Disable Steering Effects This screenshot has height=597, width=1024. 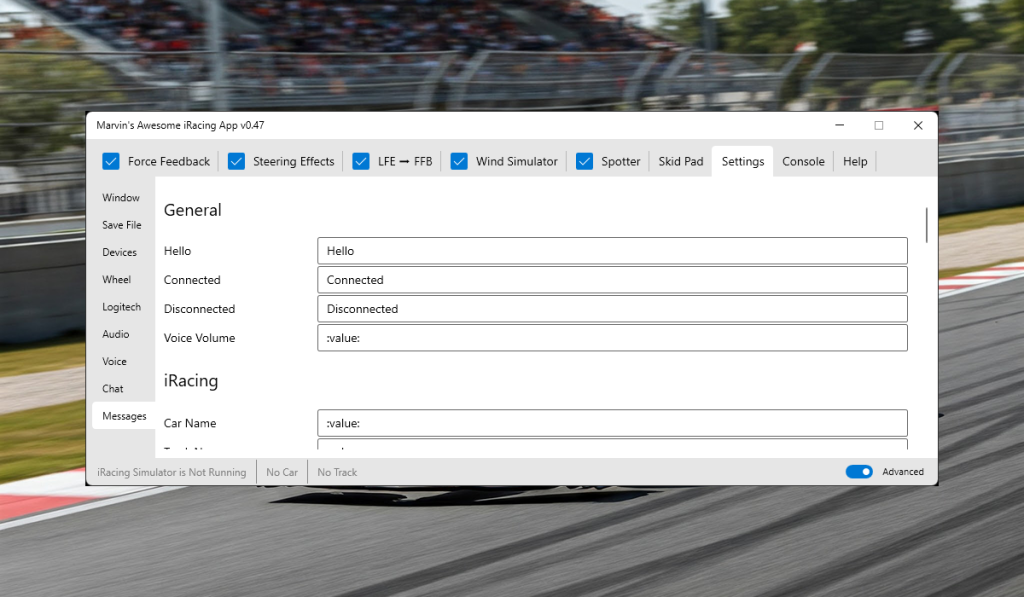[x=236, y=160]
